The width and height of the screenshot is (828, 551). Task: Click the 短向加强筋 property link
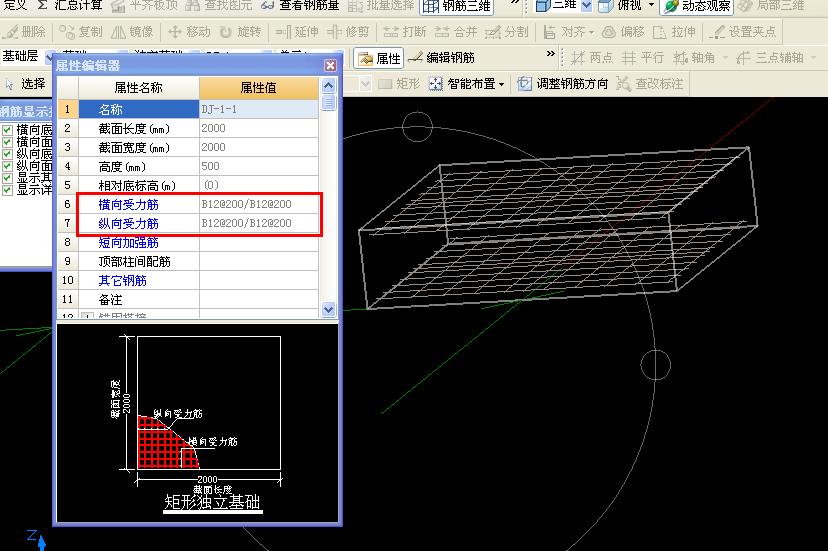(x=128, y=242)
